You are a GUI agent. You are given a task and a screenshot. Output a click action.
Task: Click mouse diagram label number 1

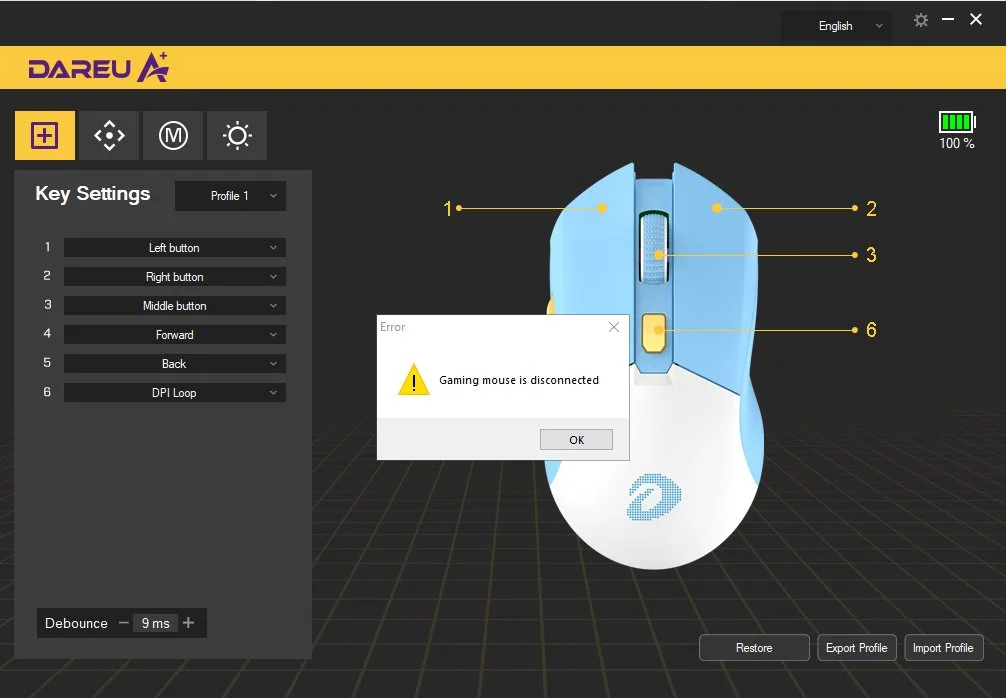pos(448,209)
